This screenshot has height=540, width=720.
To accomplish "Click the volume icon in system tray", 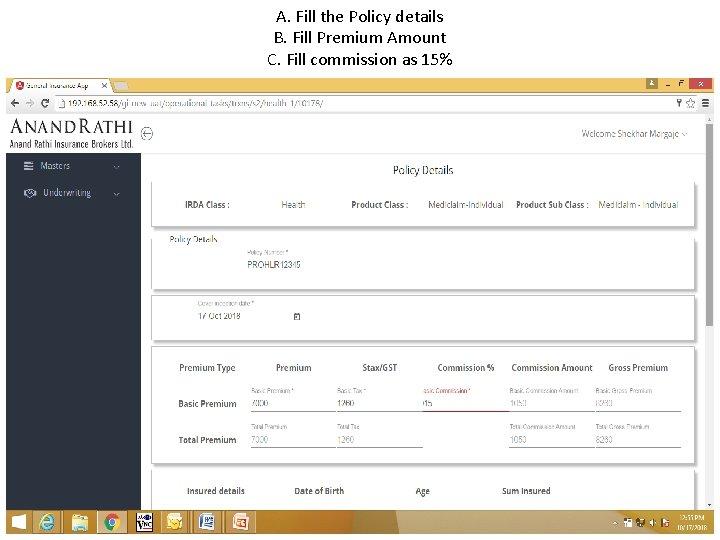I will click(x=652, y=523).
